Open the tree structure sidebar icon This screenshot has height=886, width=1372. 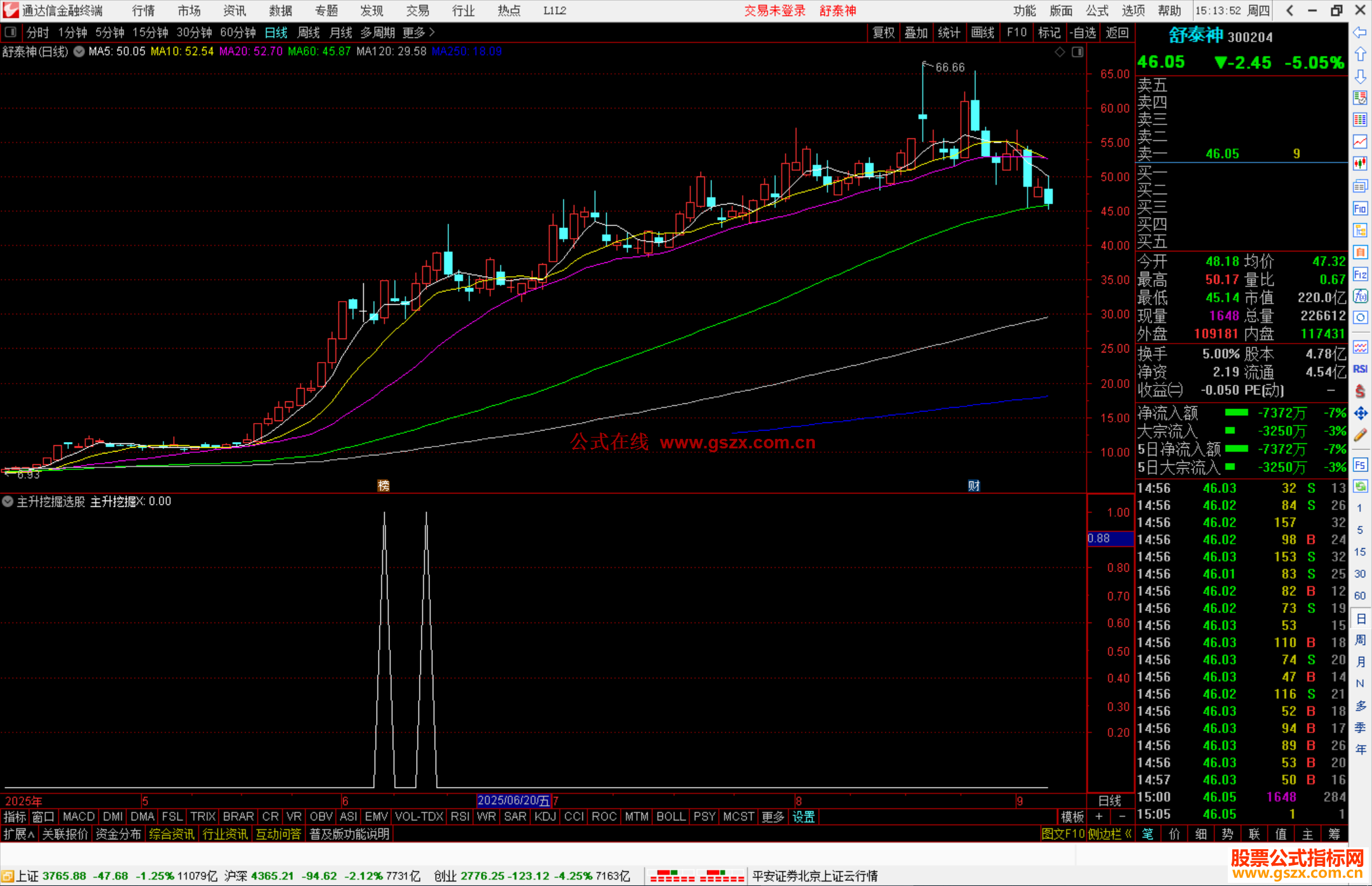(x=1360, y=230)
